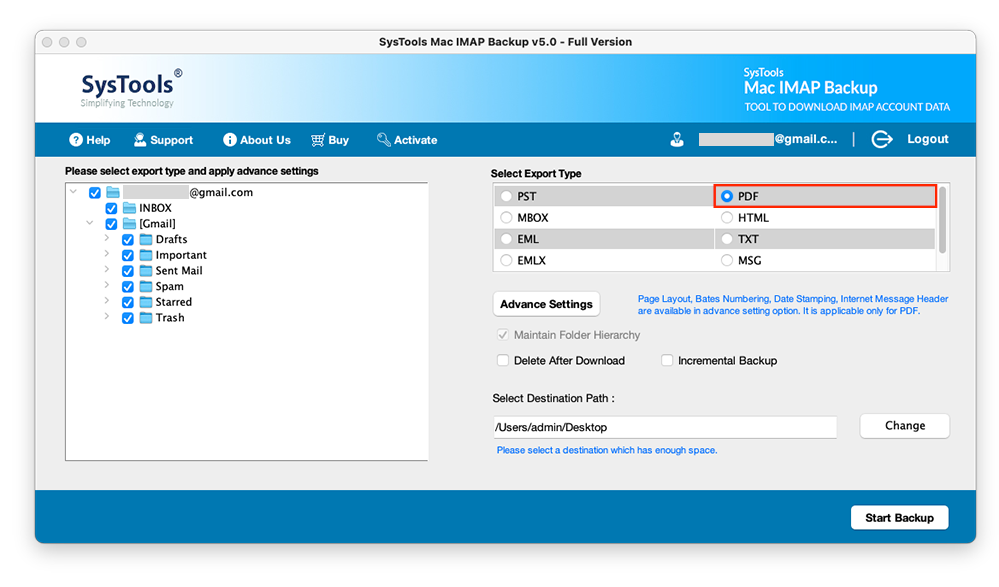Uncheck the Sent Mail folder checkbox
The width and height of the screenshot is (999, 587).
[128, 271]
